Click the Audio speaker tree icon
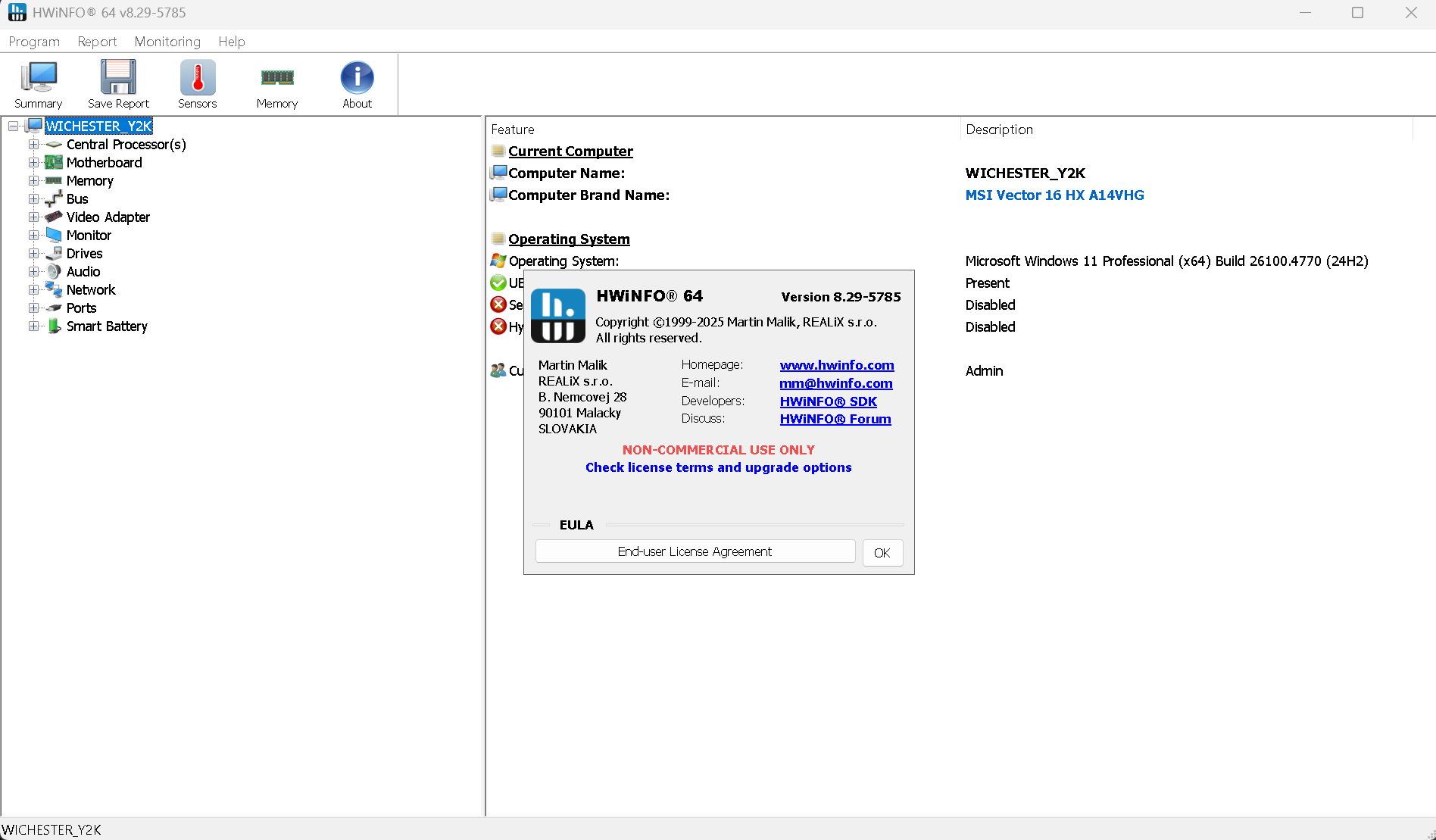1436x840 pixels. coord(54,271)
